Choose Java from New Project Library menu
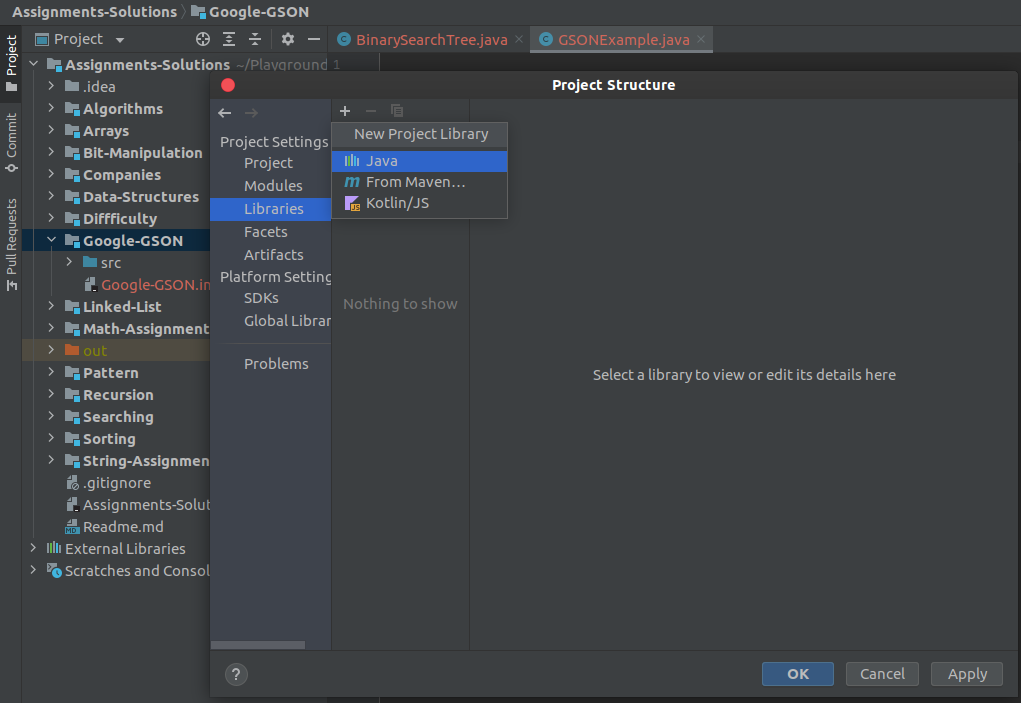Screen dimensions: 1021x703 [419, 161]
